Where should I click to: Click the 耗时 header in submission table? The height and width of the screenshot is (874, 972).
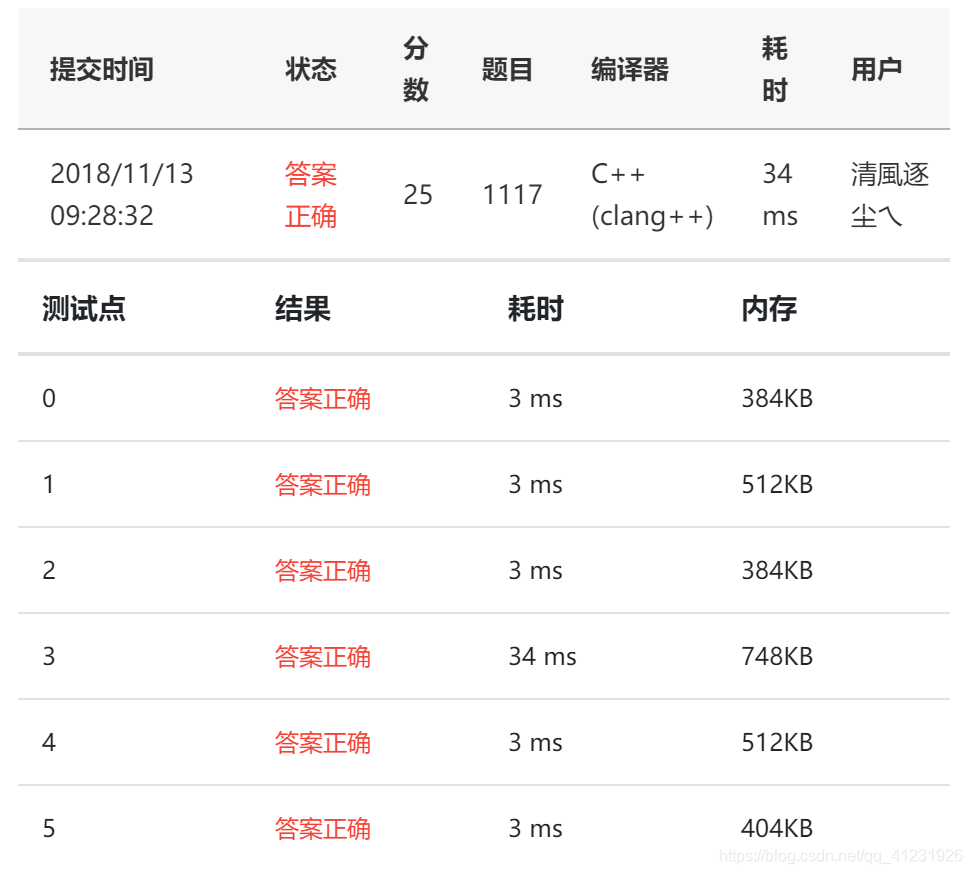coord(774,69)
